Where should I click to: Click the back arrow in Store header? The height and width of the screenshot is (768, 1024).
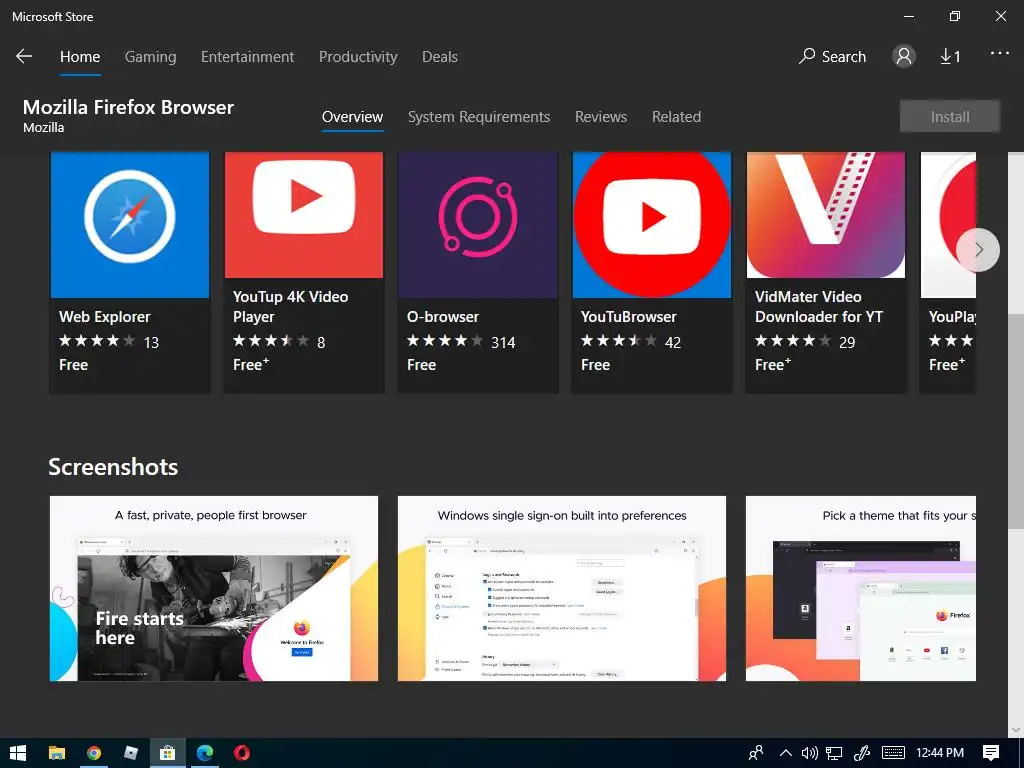[x=24, y=56]
